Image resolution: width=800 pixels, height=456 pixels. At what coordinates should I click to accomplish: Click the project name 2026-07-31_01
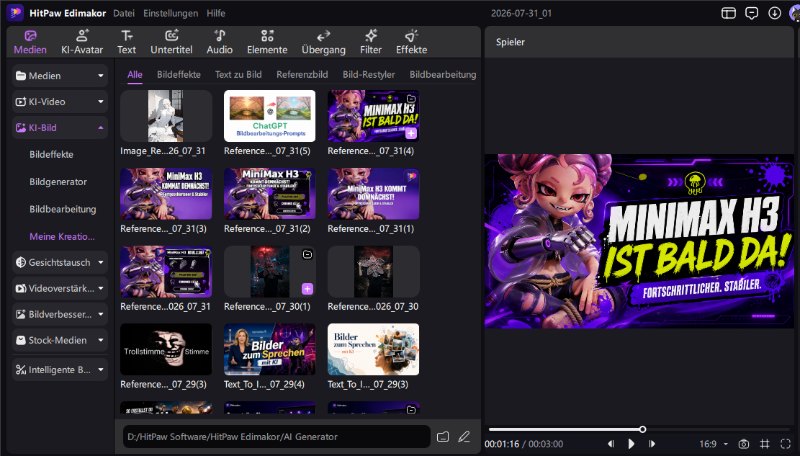pyautogui.click(x=521, y=13)
